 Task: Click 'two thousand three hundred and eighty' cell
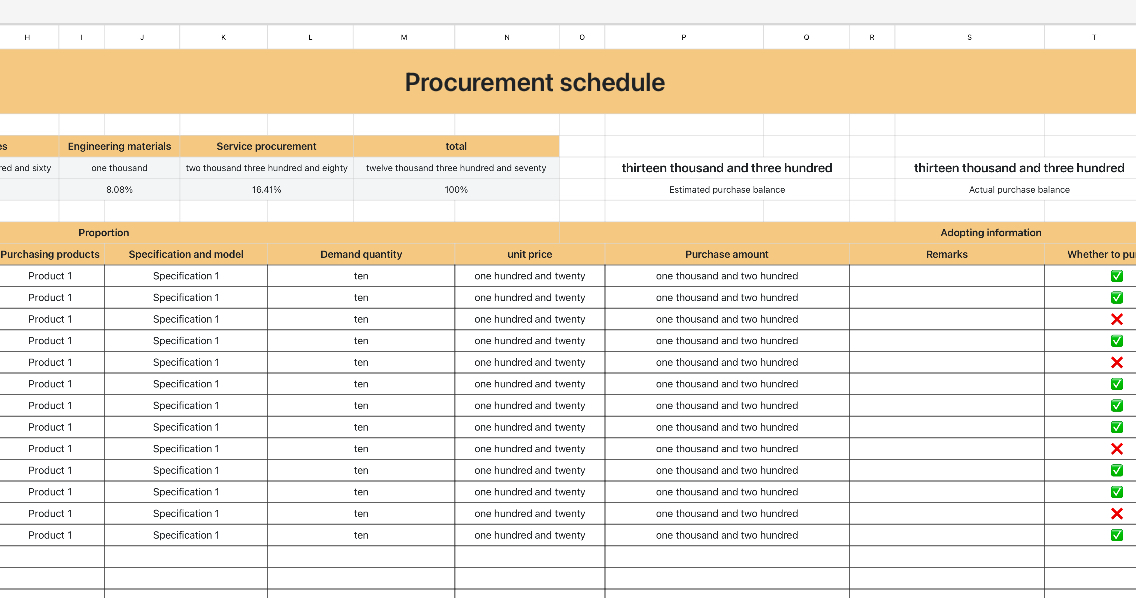click(267, 168)
